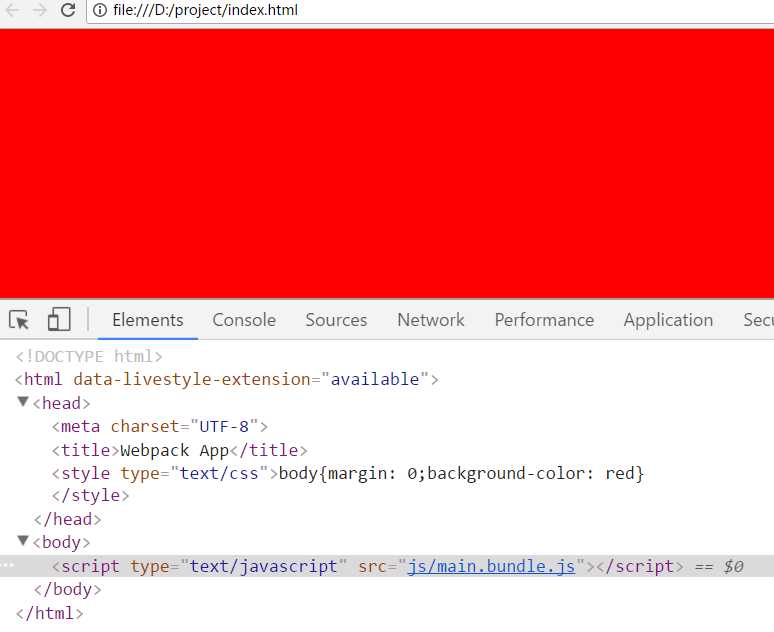
Task: Click the browser back arrow
Action: [x=13, y=10]
